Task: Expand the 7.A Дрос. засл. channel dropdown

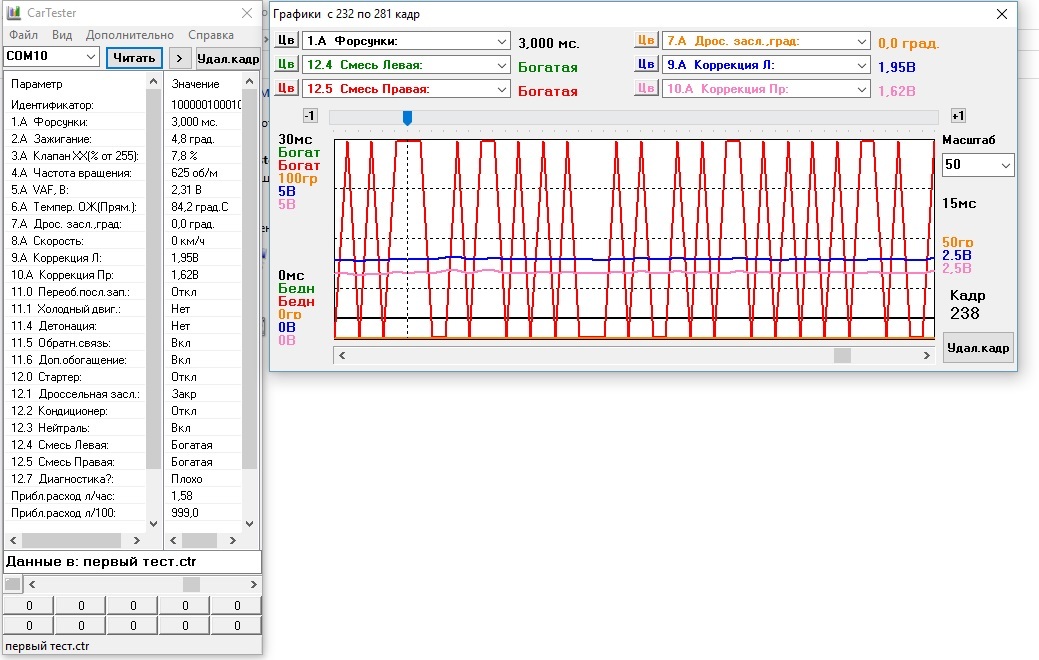Action: point(861,41)
